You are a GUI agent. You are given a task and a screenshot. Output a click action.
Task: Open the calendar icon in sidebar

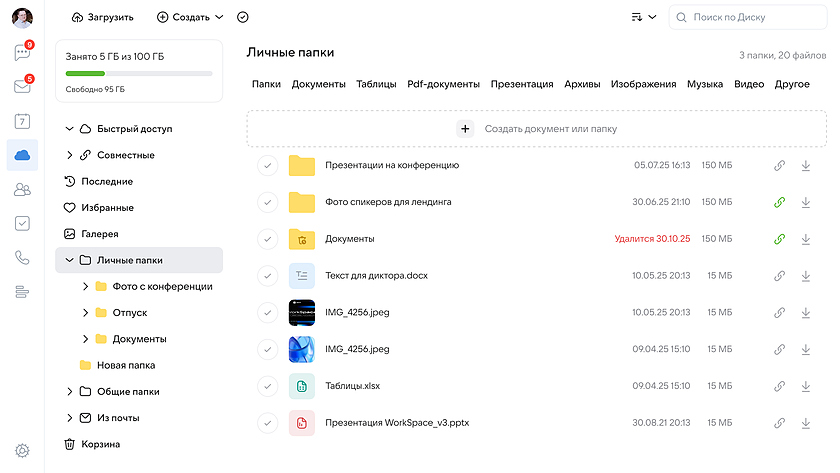(22, 121)
